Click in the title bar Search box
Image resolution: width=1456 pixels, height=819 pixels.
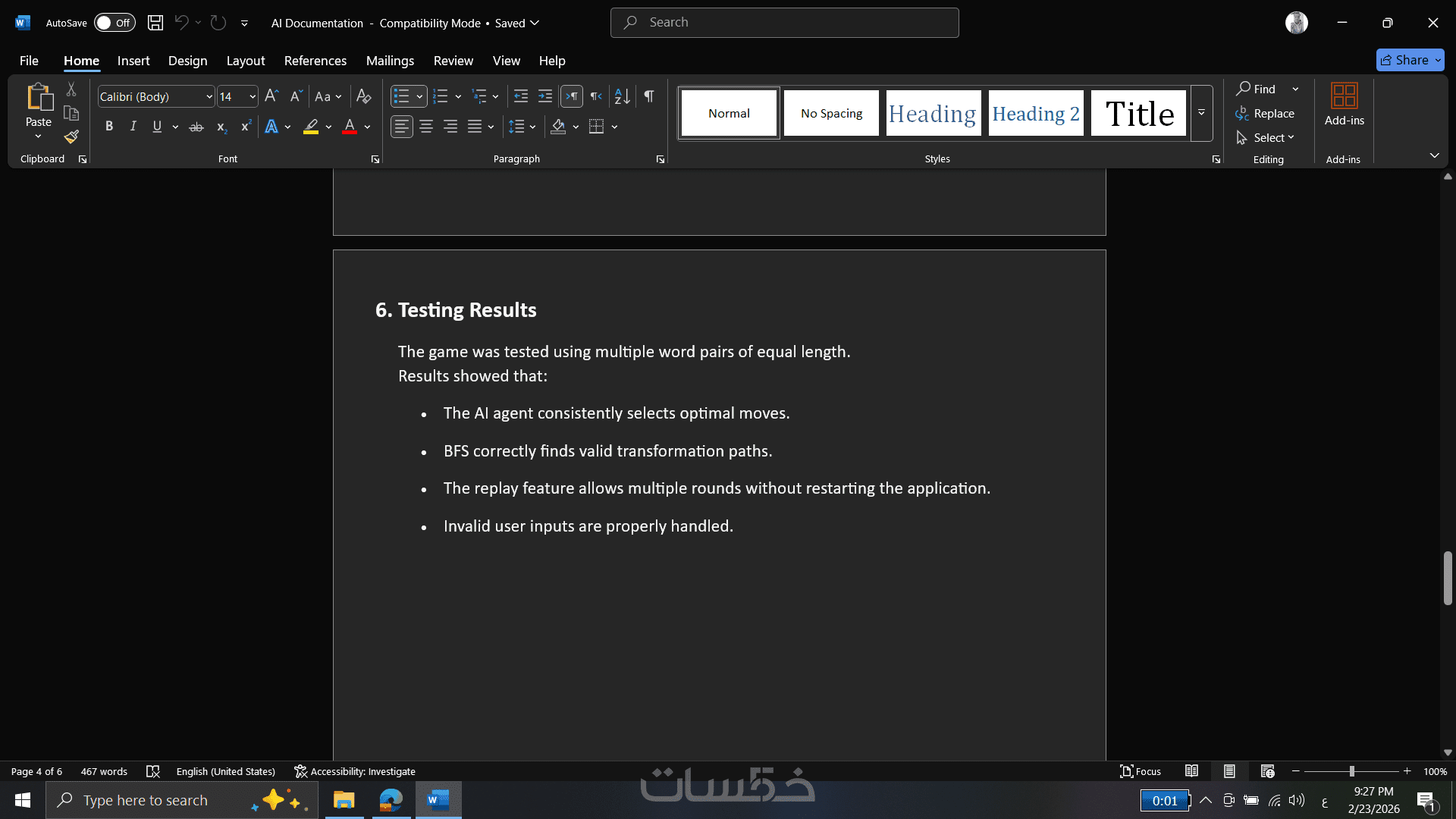(x=784, y=23)
